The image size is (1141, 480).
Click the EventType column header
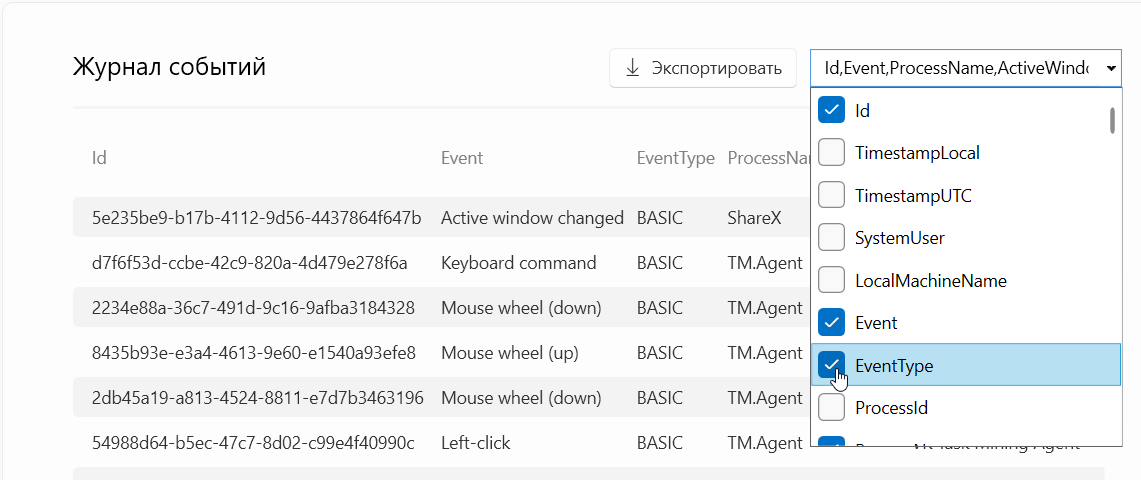click(x=675, y=158)
